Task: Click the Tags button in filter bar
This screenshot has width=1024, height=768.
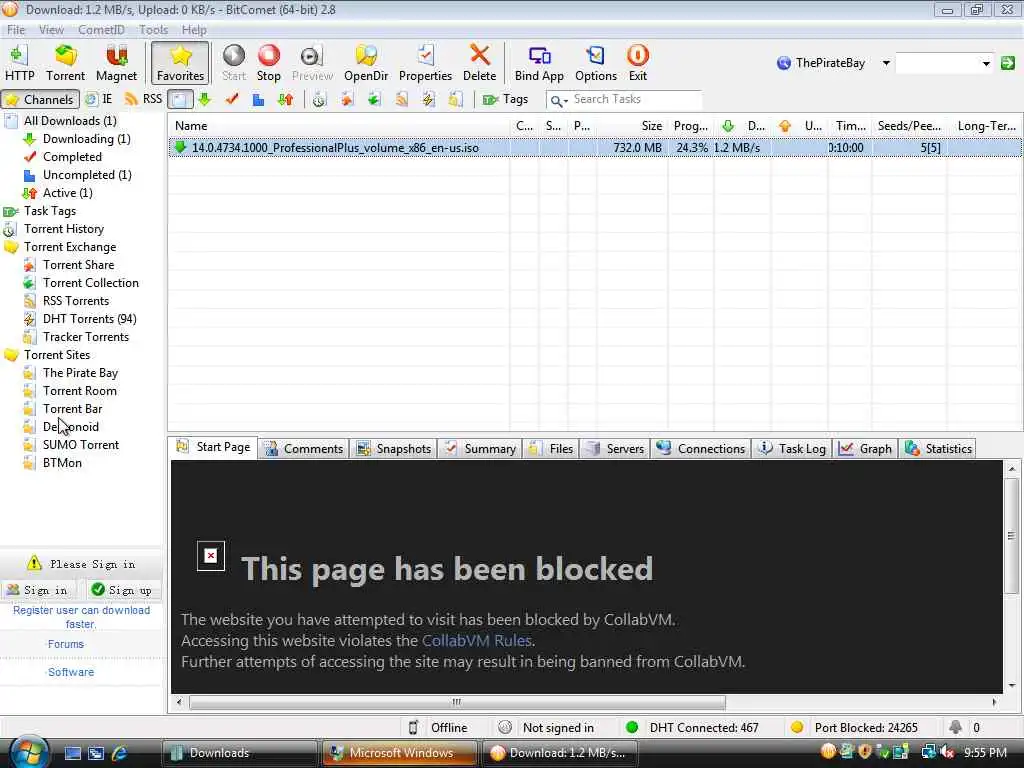Action: (505, 99)
